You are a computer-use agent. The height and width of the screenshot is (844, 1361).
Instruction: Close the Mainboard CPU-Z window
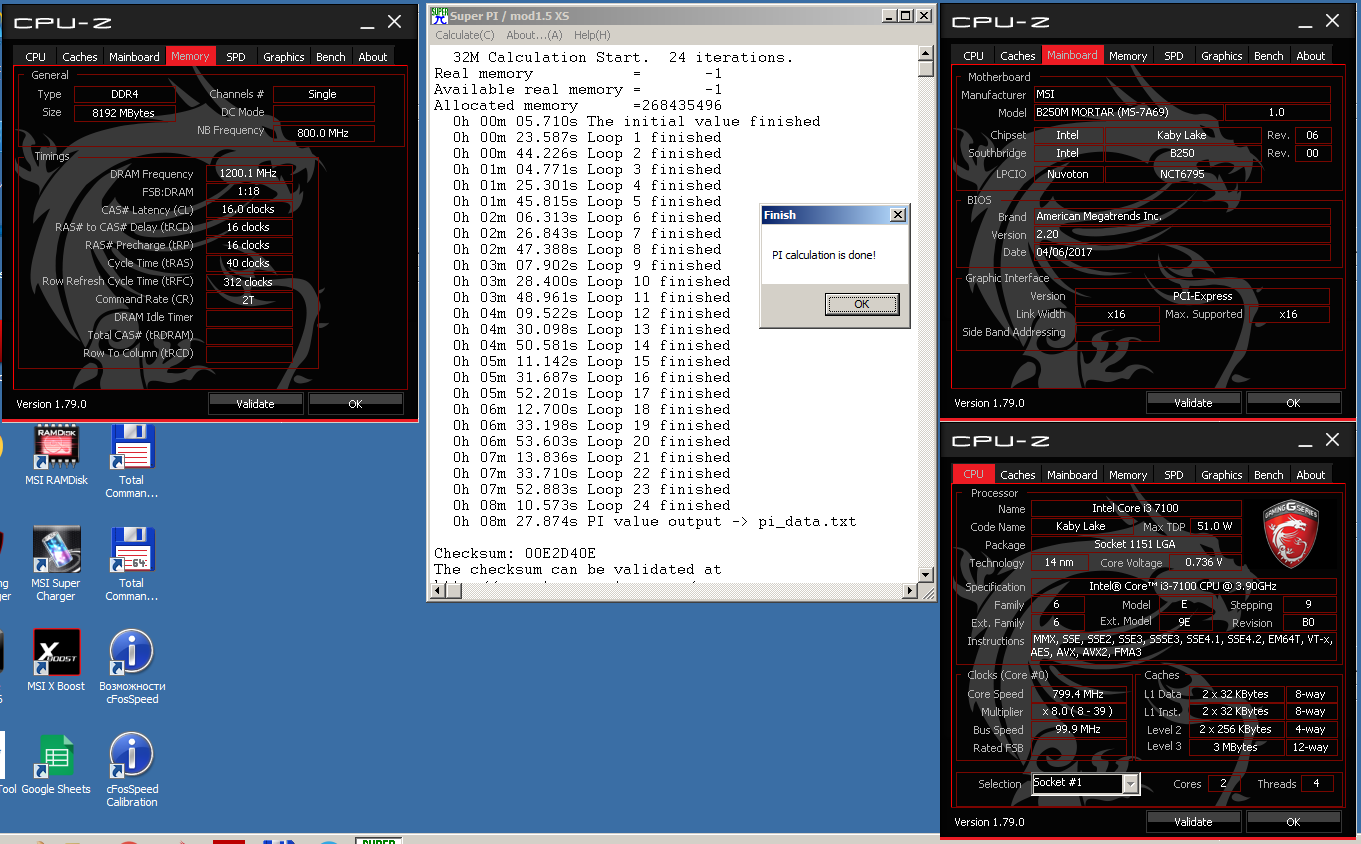click(x=1332, y=21)
